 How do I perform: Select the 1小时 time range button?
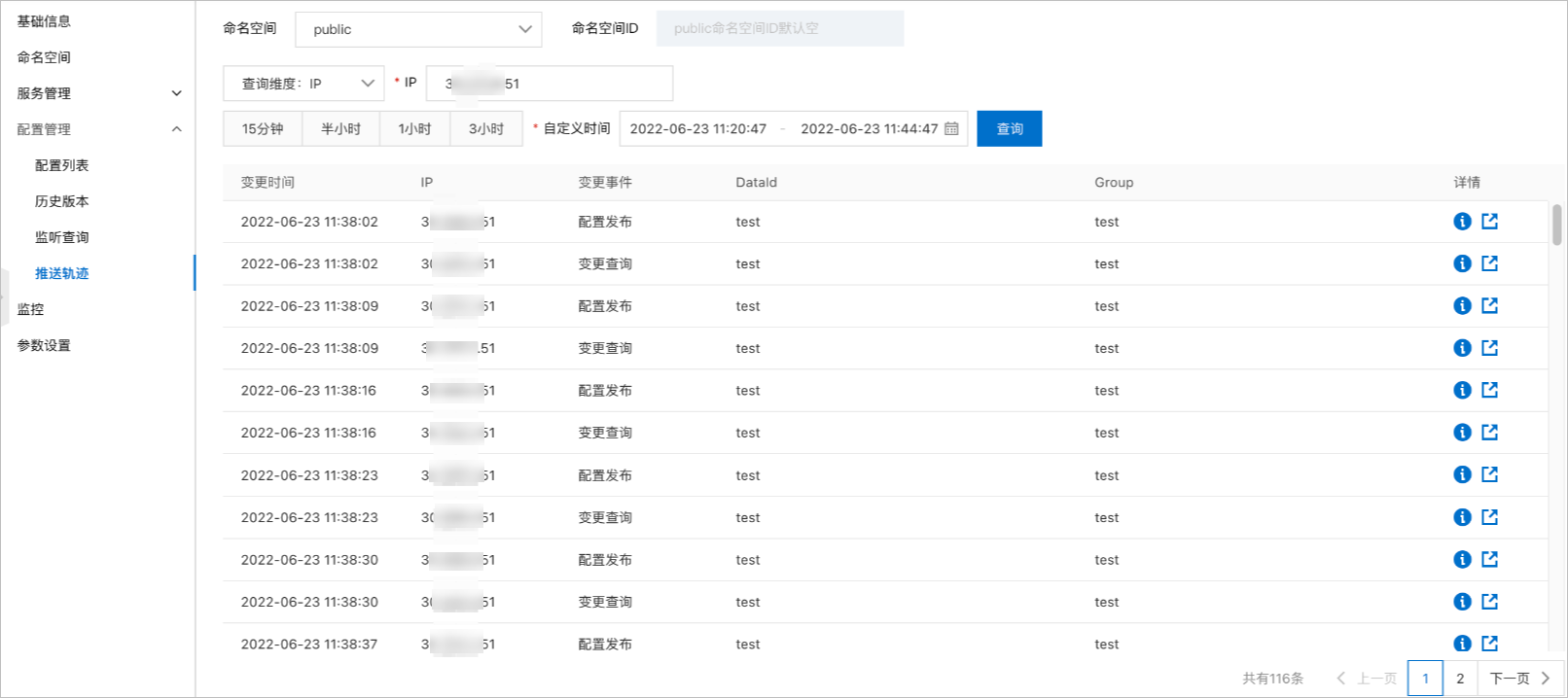pyautogui.click(x=414, y=128)
